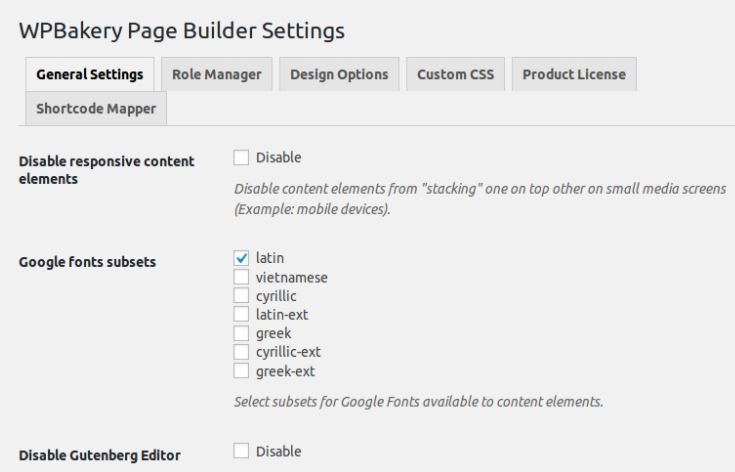This screenshot has width=735, height=472.
Task: Click the vietnamese label text
Action: tap(292, 277)
